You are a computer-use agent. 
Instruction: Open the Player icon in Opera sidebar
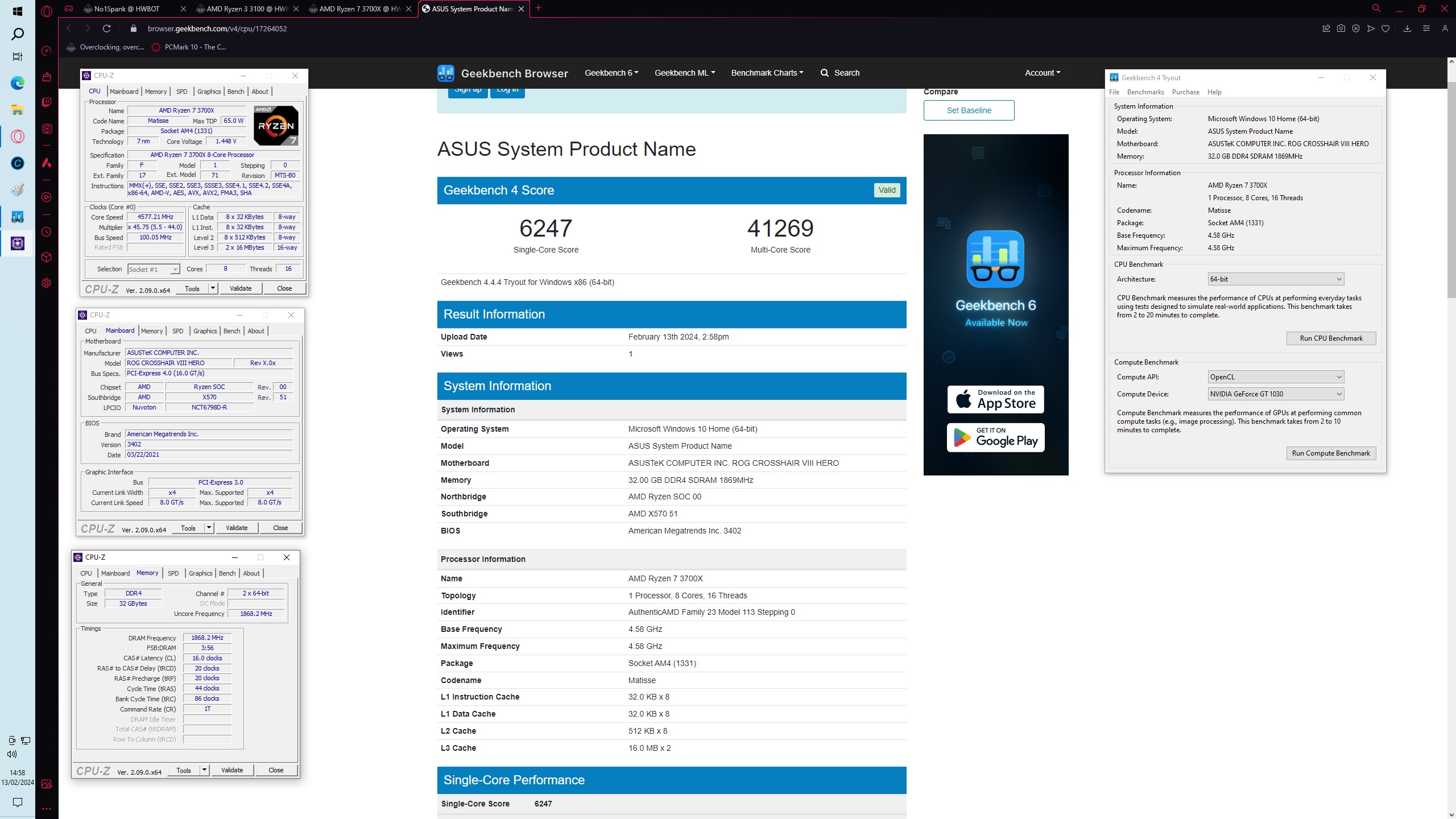[x=47, y=197]
